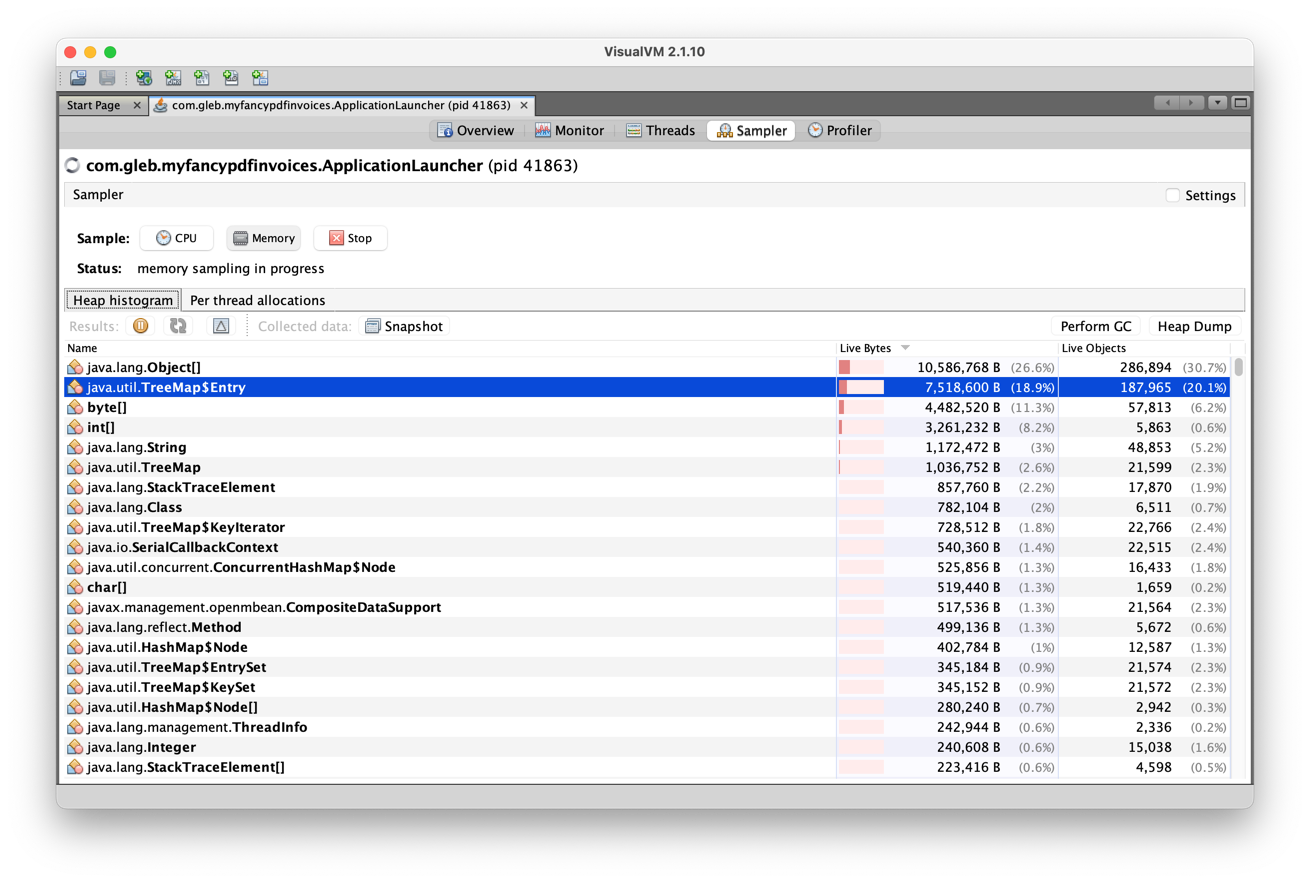The image size is (1310, 883).
Task: Click the rightmost green-plus toolbar icon
Action: click(260, 78)
